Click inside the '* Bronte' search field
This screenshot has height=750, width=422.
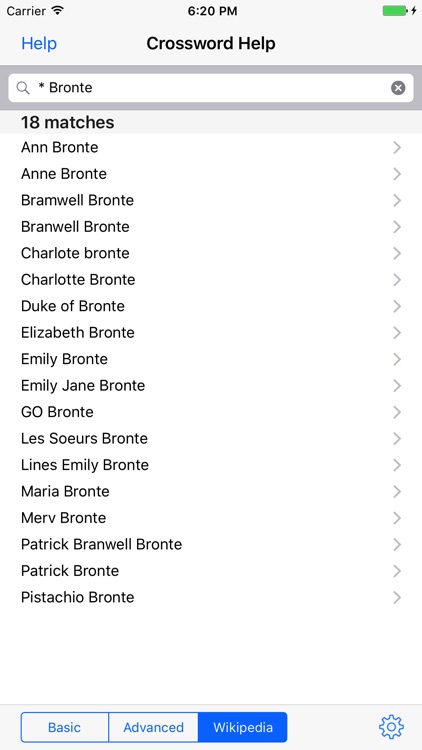211,88
